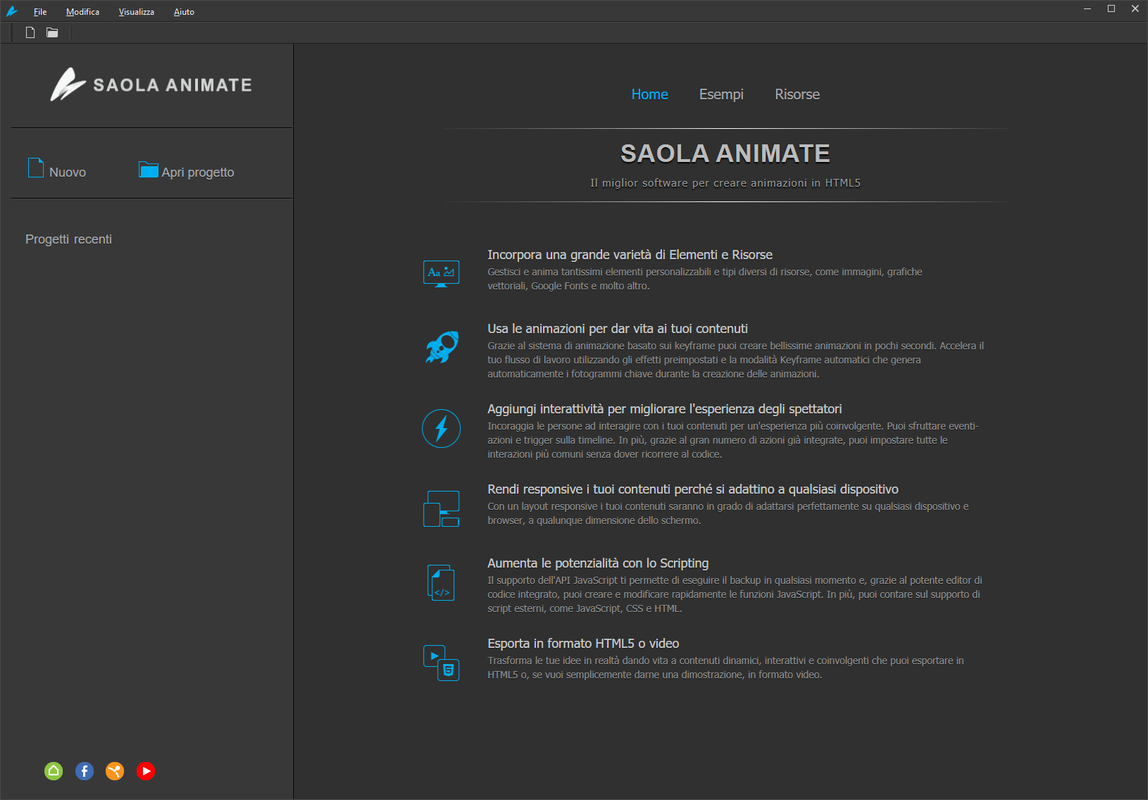Click the Progetti recenti heading
Viewport: 1148px width, 800px height.
pos(69,239)
